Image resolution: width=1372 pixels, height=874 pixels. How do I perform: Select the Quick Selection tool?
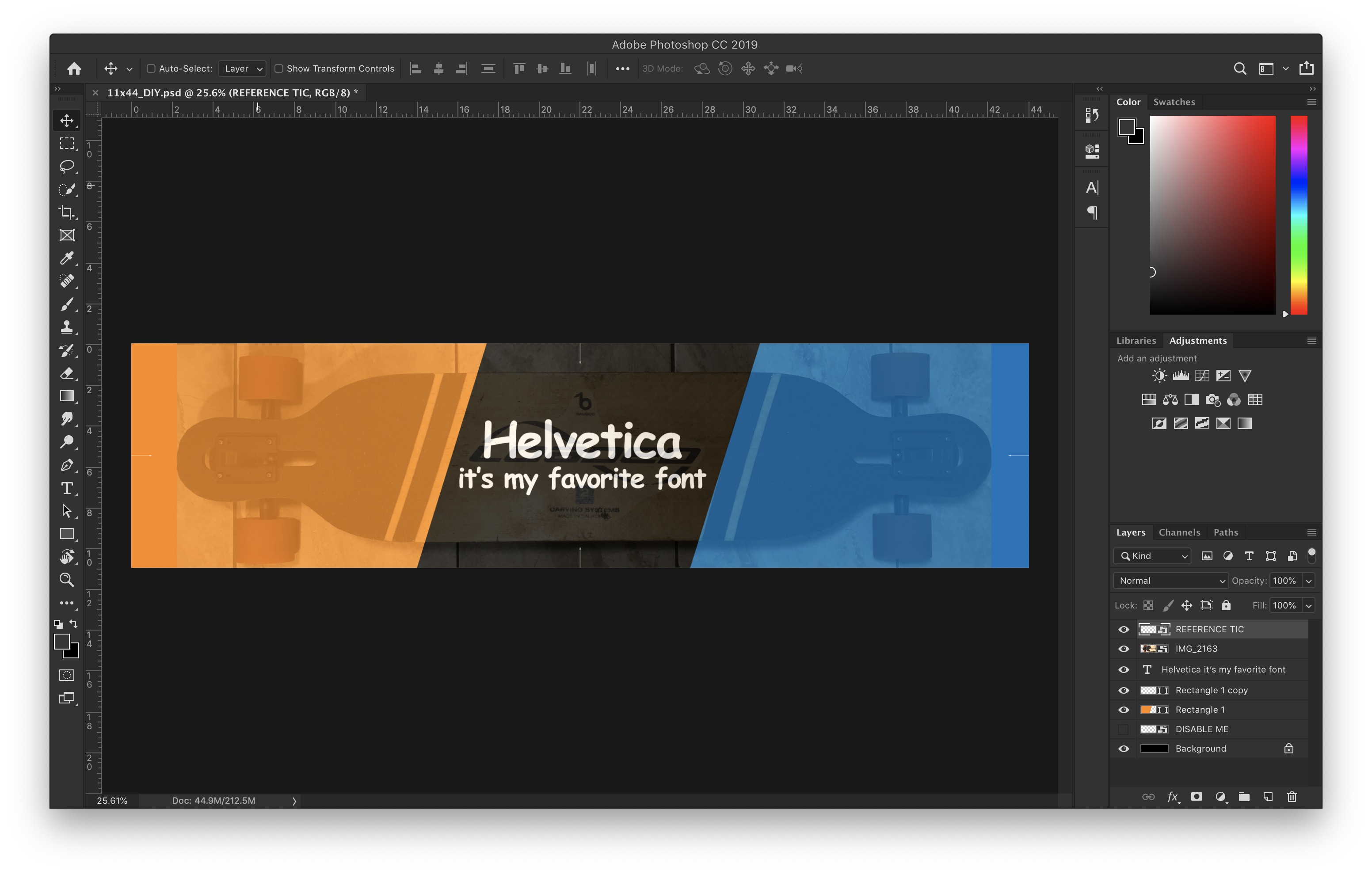tap(67, 189)
